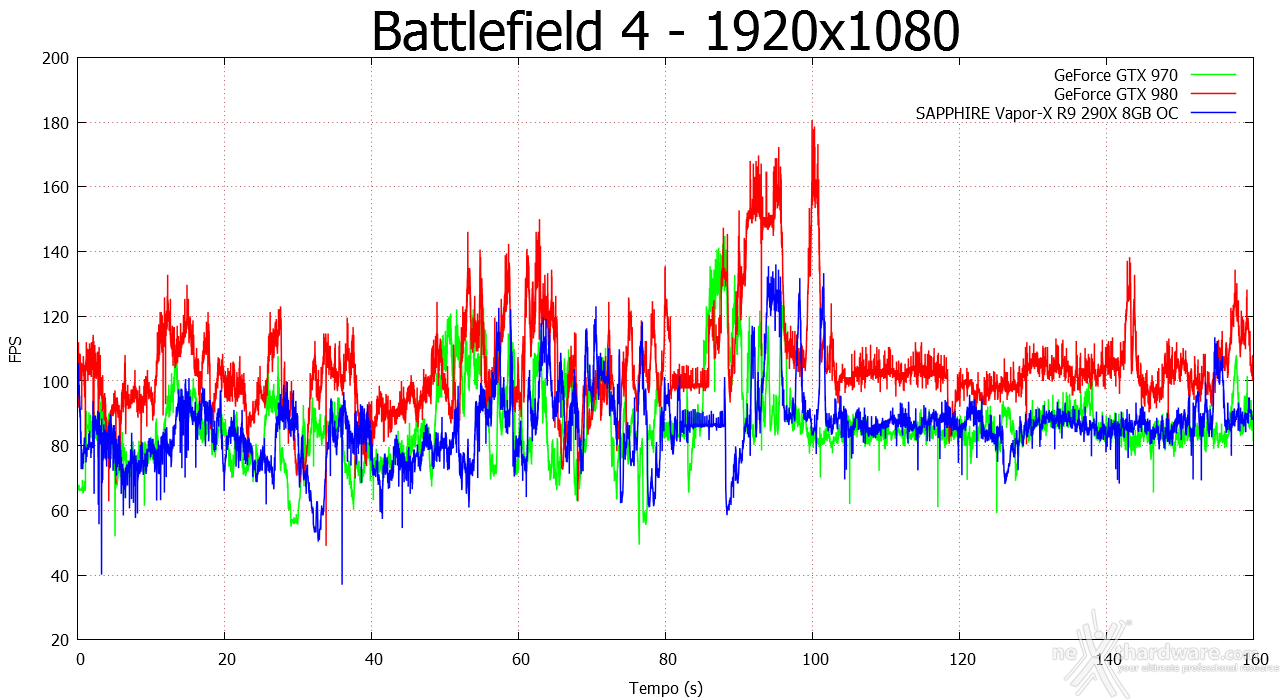Image resolution: width=1280 pixels, height=700 pixels.
Task: Click the 0 tick on the Tempo axis
Action: tap(80, 660)
